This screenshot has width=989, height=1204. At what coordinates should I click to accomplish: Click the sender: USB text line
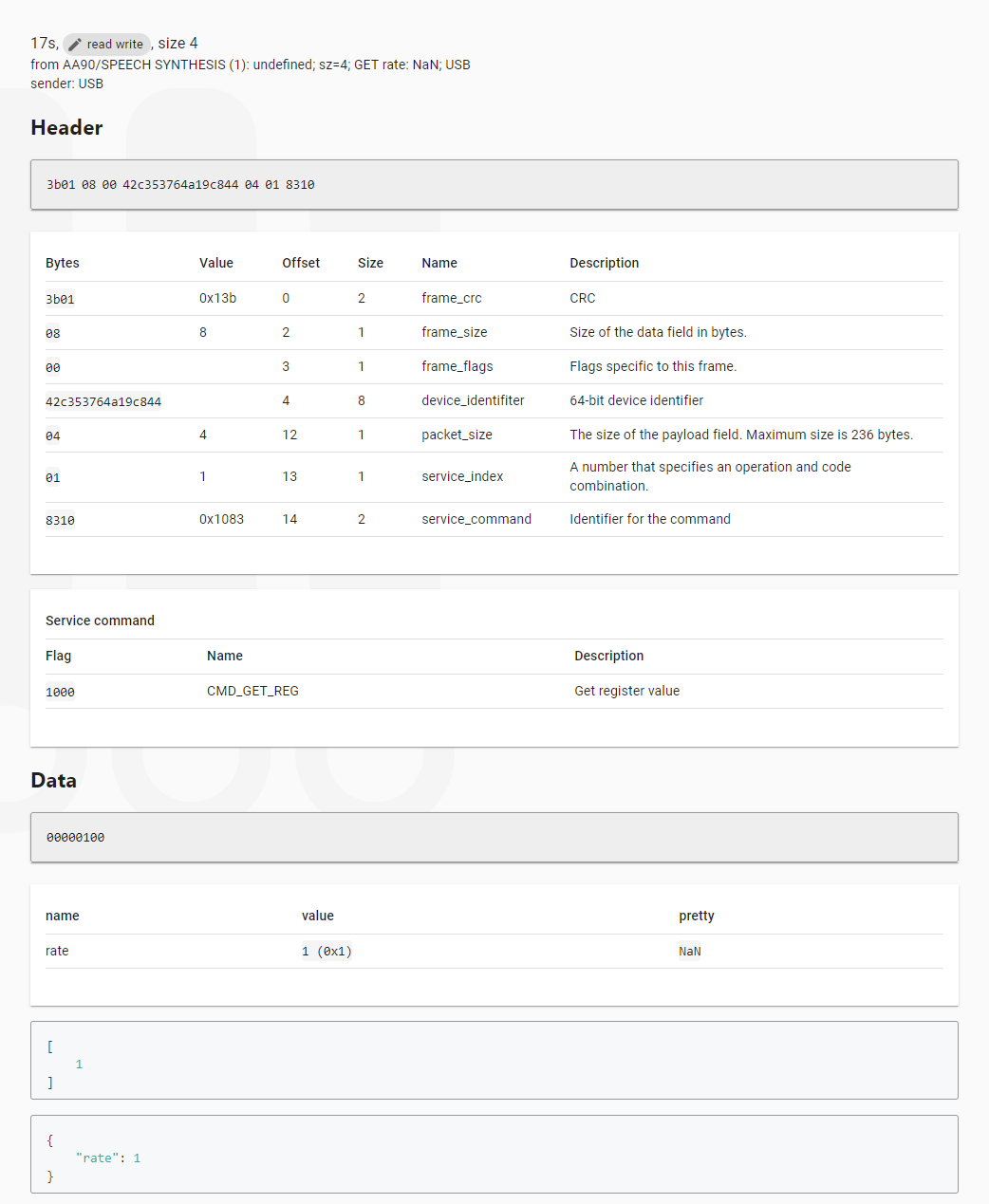(66, 83)
